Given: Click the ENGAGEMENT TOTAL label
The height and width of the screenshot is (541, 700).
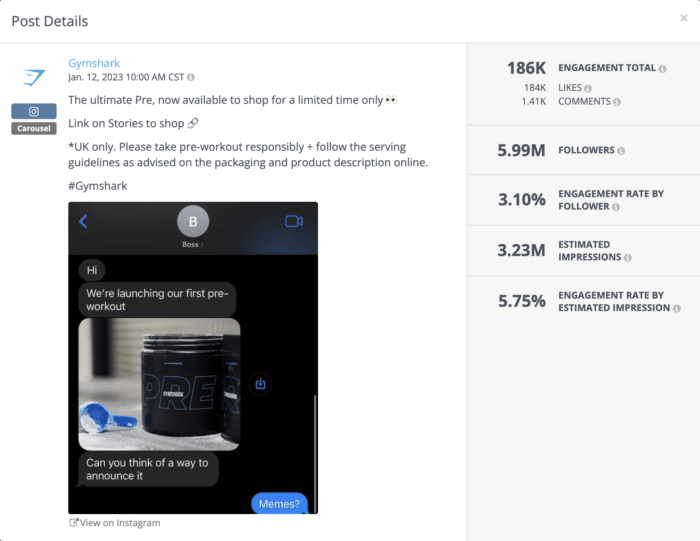Looking at the screenshot, I should coord(607,68).
